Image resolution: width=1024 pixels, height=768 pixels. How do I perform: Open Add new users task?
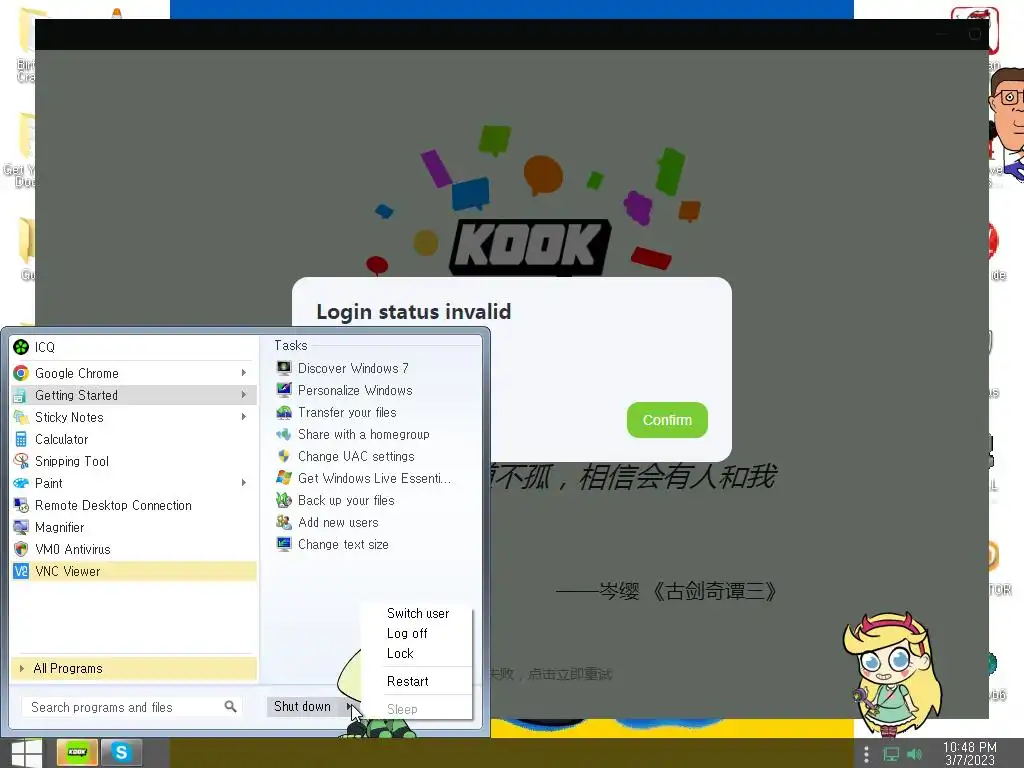click(338, 522)
